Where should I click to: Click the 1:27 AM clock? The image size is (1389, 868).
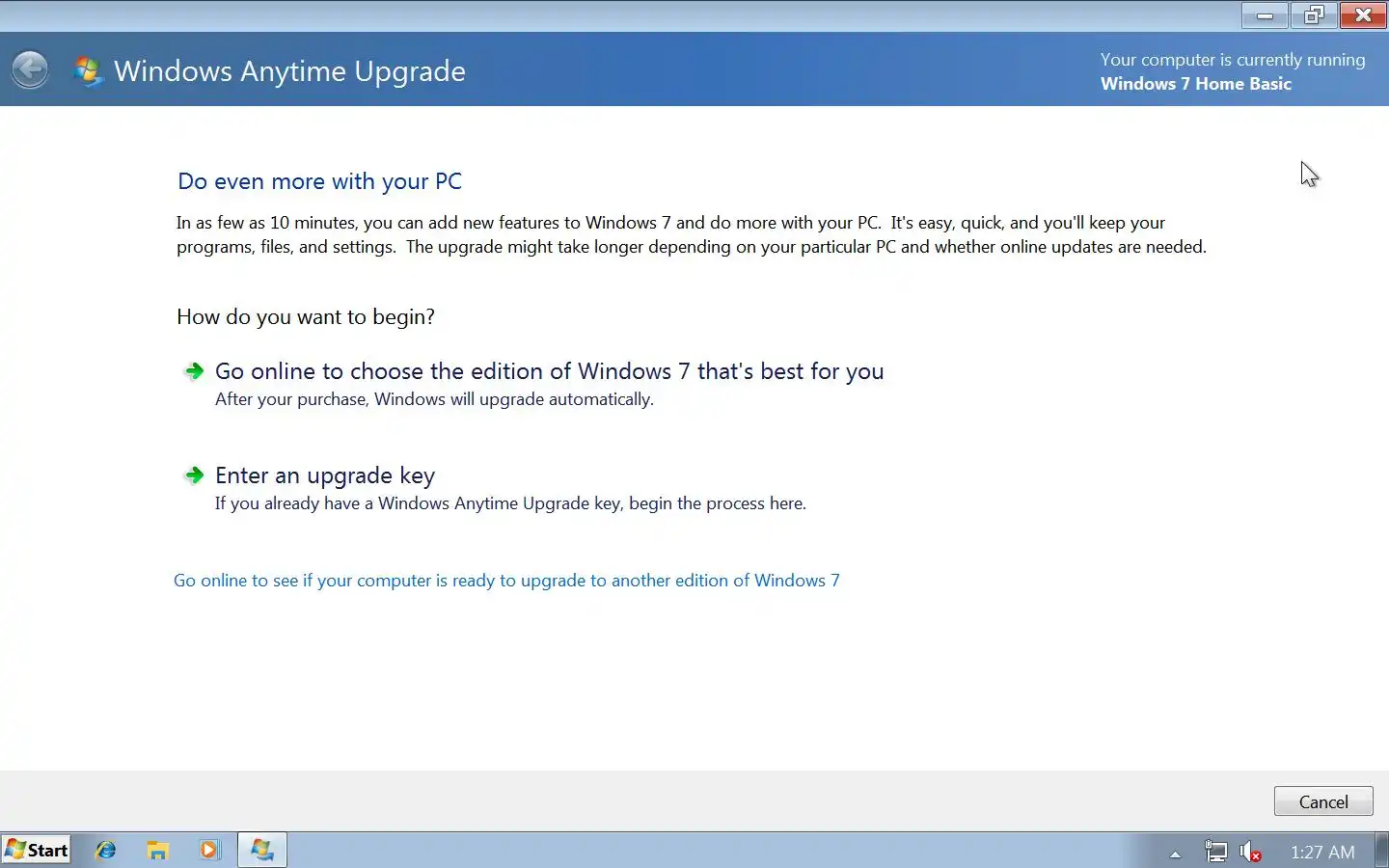point(1322,852)
